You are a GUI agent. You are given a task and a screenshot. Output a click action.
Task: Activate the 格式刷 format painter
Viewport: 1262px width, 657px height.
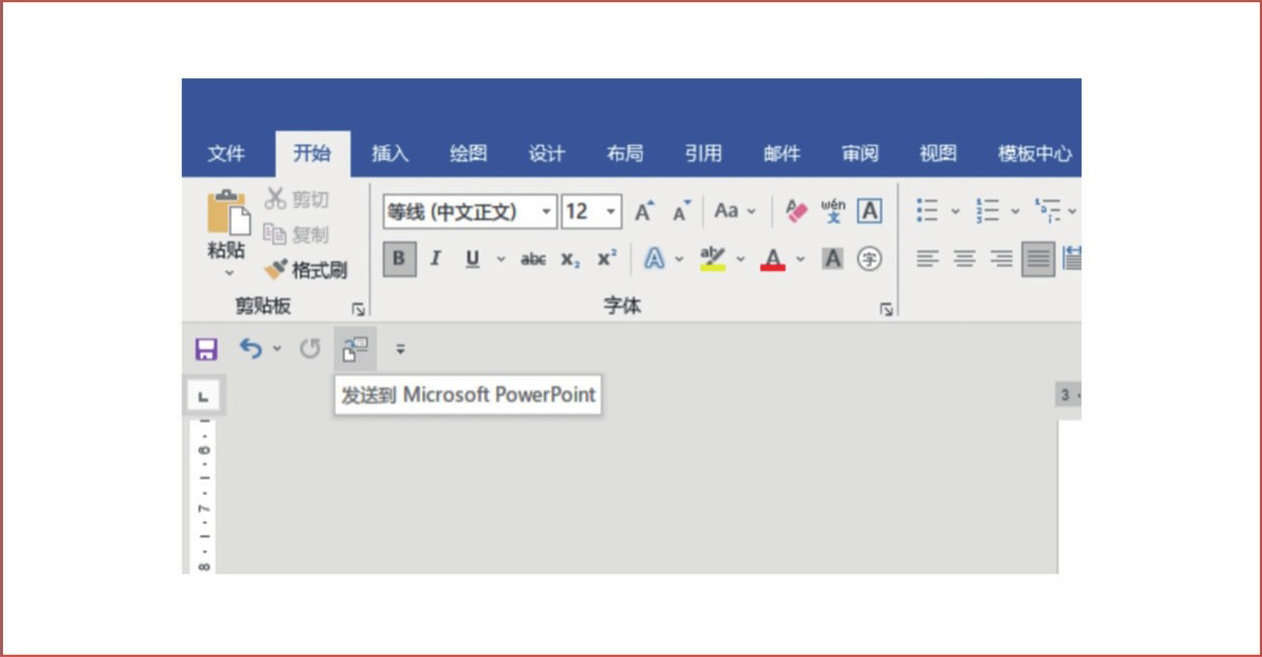click(305, 269)
